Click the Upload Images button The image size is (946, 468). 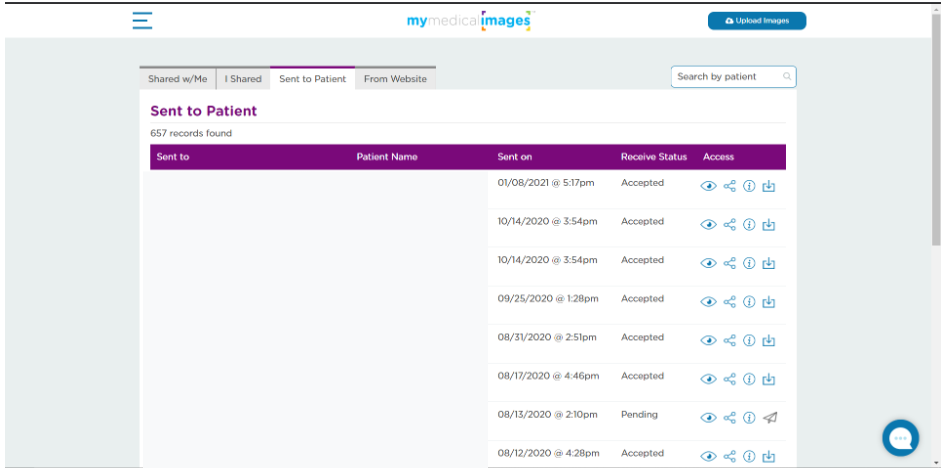[x=757, y=21]
